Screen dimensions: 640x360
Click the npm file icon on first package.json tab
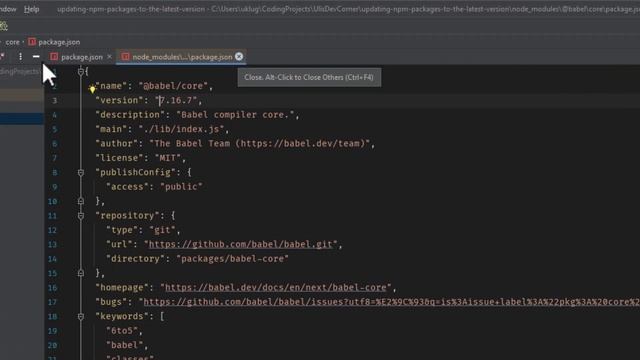[54, 57]
